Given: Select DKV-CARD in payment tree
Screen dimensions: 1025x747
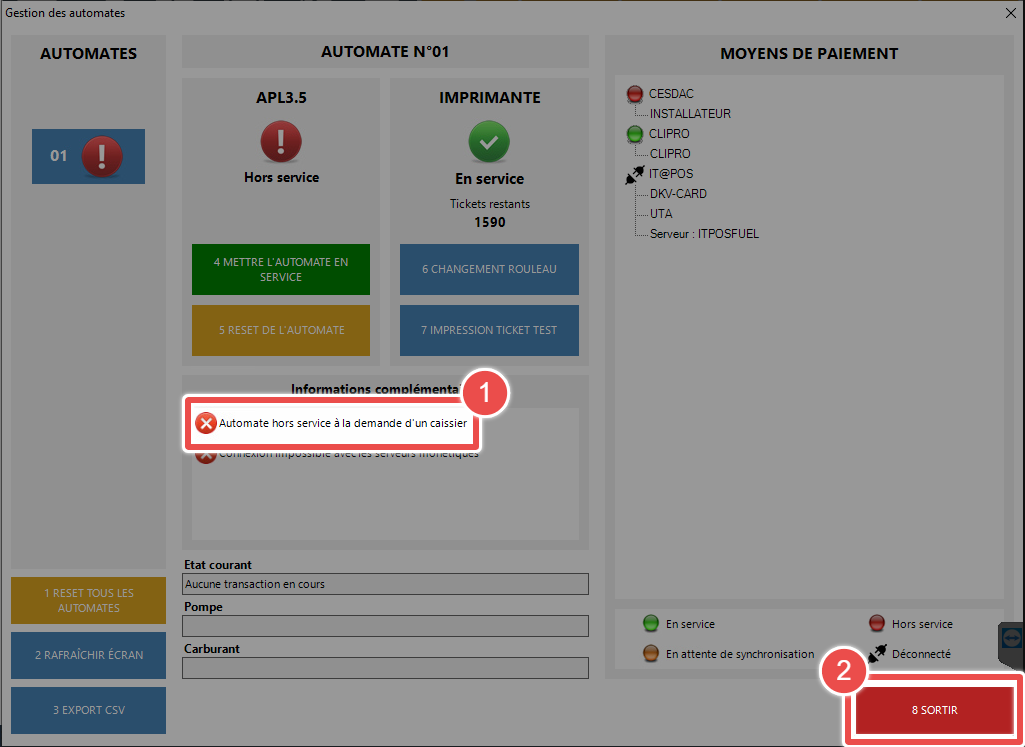Looking at the screenshot, I should click(x=678, y=194).
